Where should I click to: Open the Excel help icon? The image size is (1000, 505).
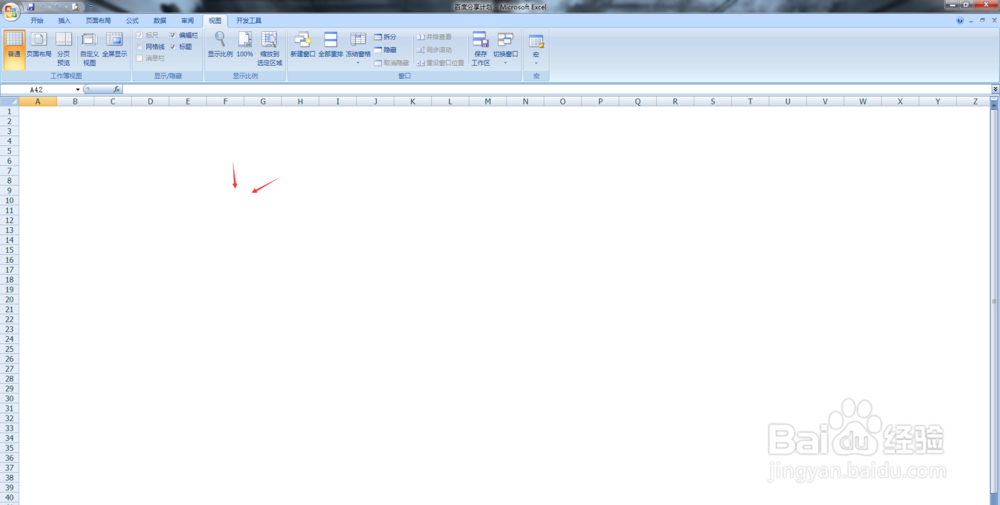960,20
